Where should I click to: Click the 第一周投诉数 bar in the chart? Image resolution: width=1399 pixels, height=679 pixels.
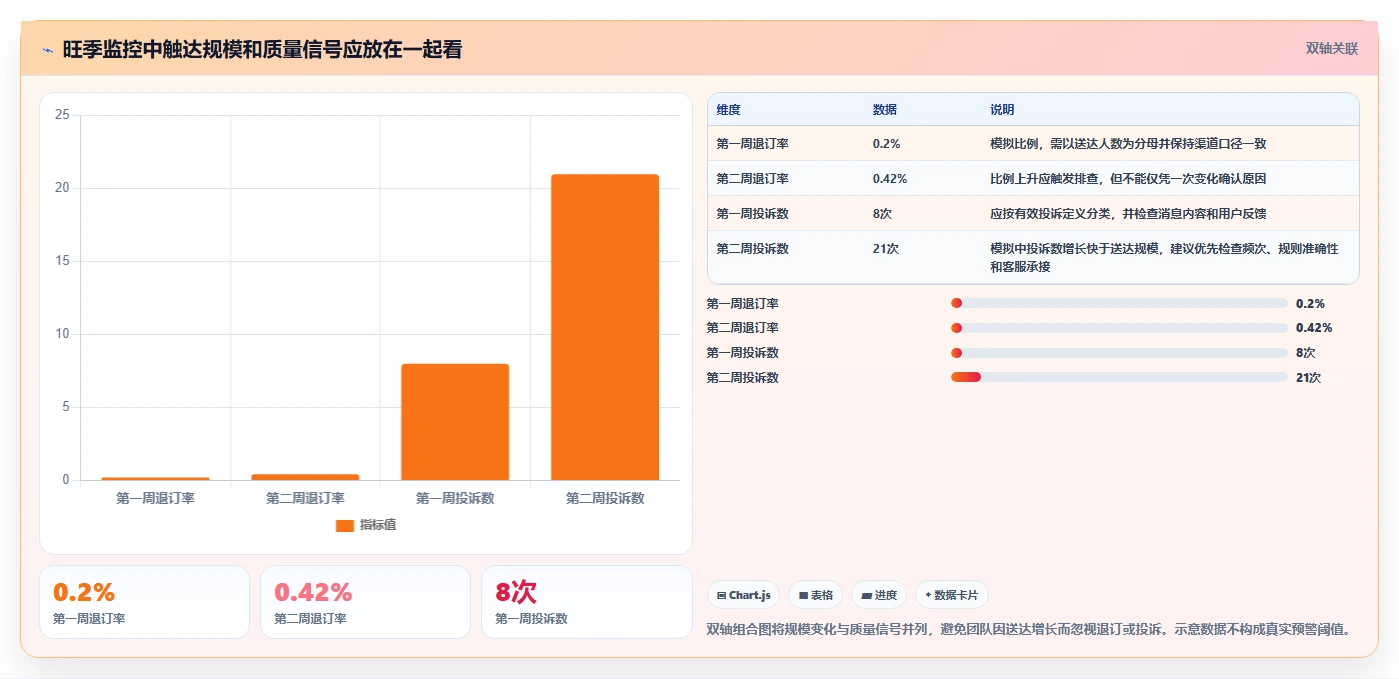pos(455,422)
